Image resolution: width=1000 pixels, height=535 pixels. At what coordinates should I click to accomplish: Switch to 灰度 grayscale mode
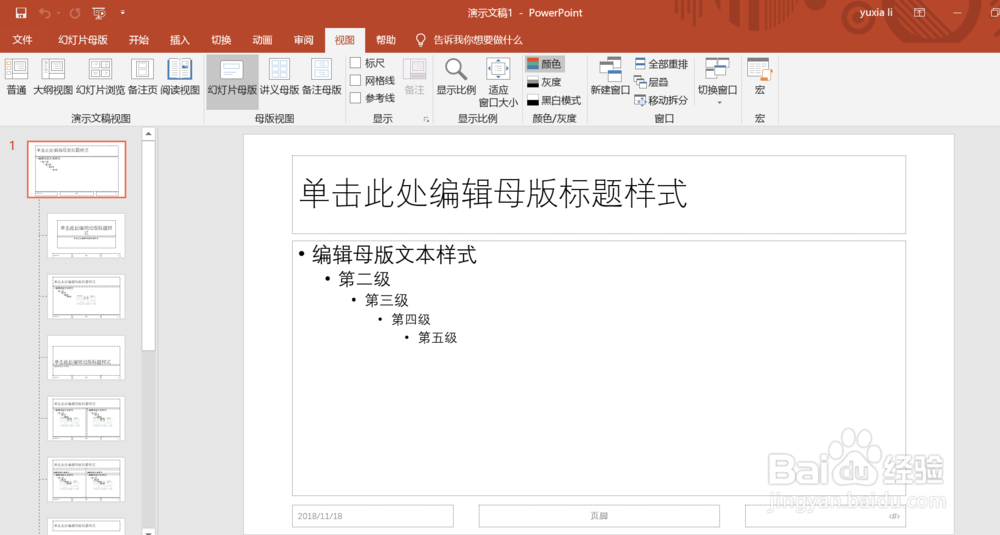coord(544,82)
